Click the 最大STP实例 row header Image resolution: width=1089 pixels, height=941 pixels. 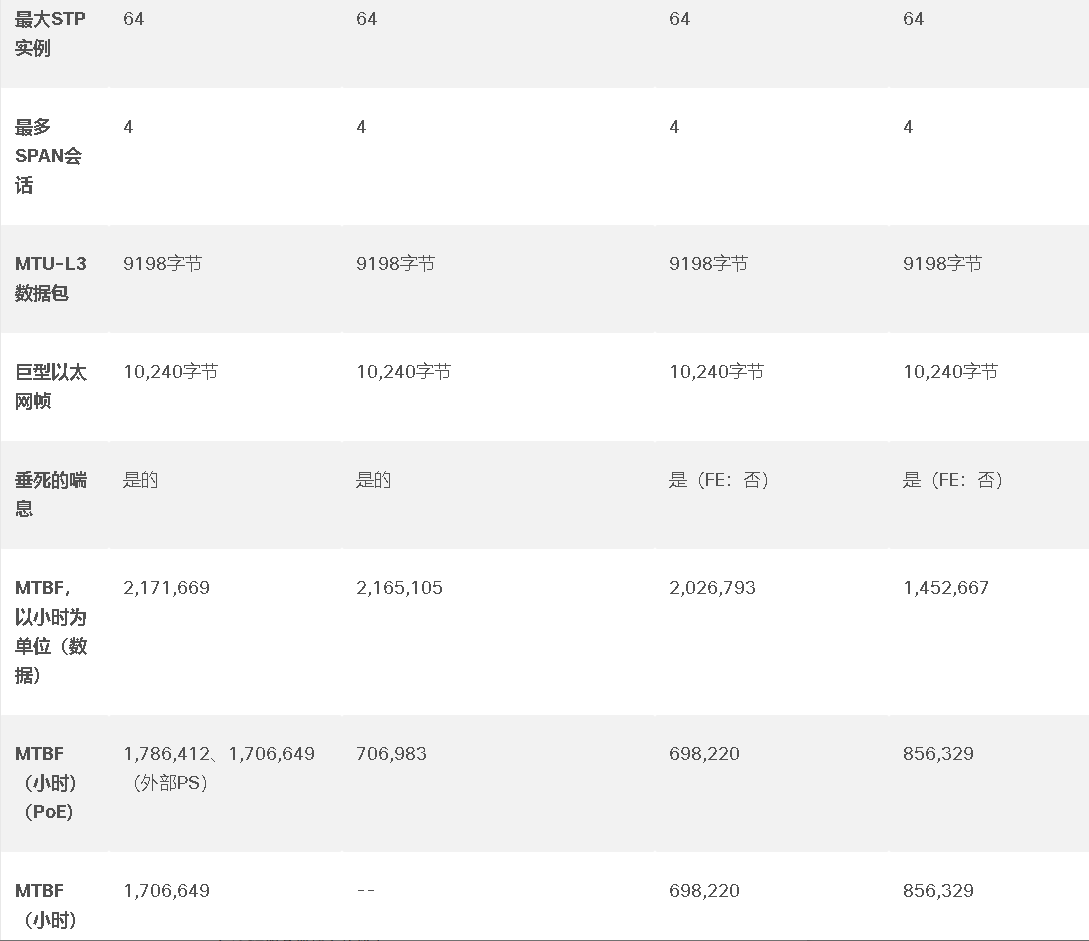pyautogui.click(x=50, y=33)
